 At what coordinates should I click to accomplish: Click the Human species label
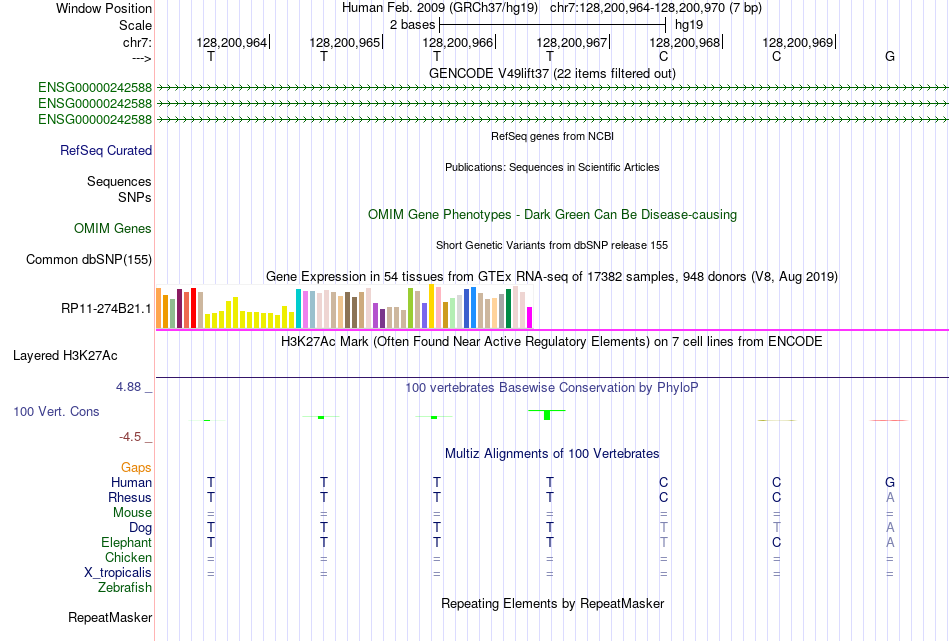coord(131,482)
